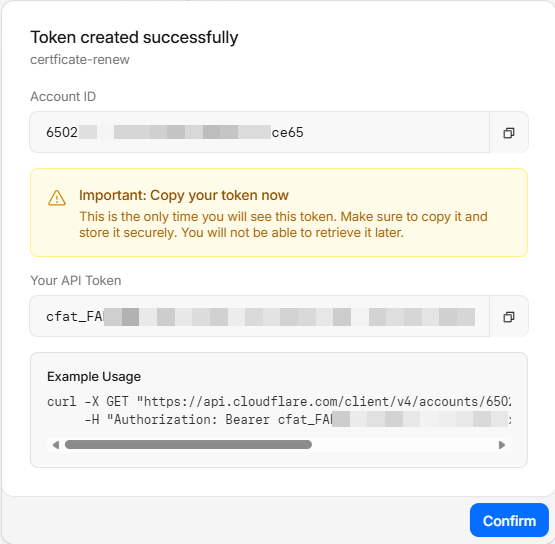Click "Important: Copy your token now" heading

(184, 195)
